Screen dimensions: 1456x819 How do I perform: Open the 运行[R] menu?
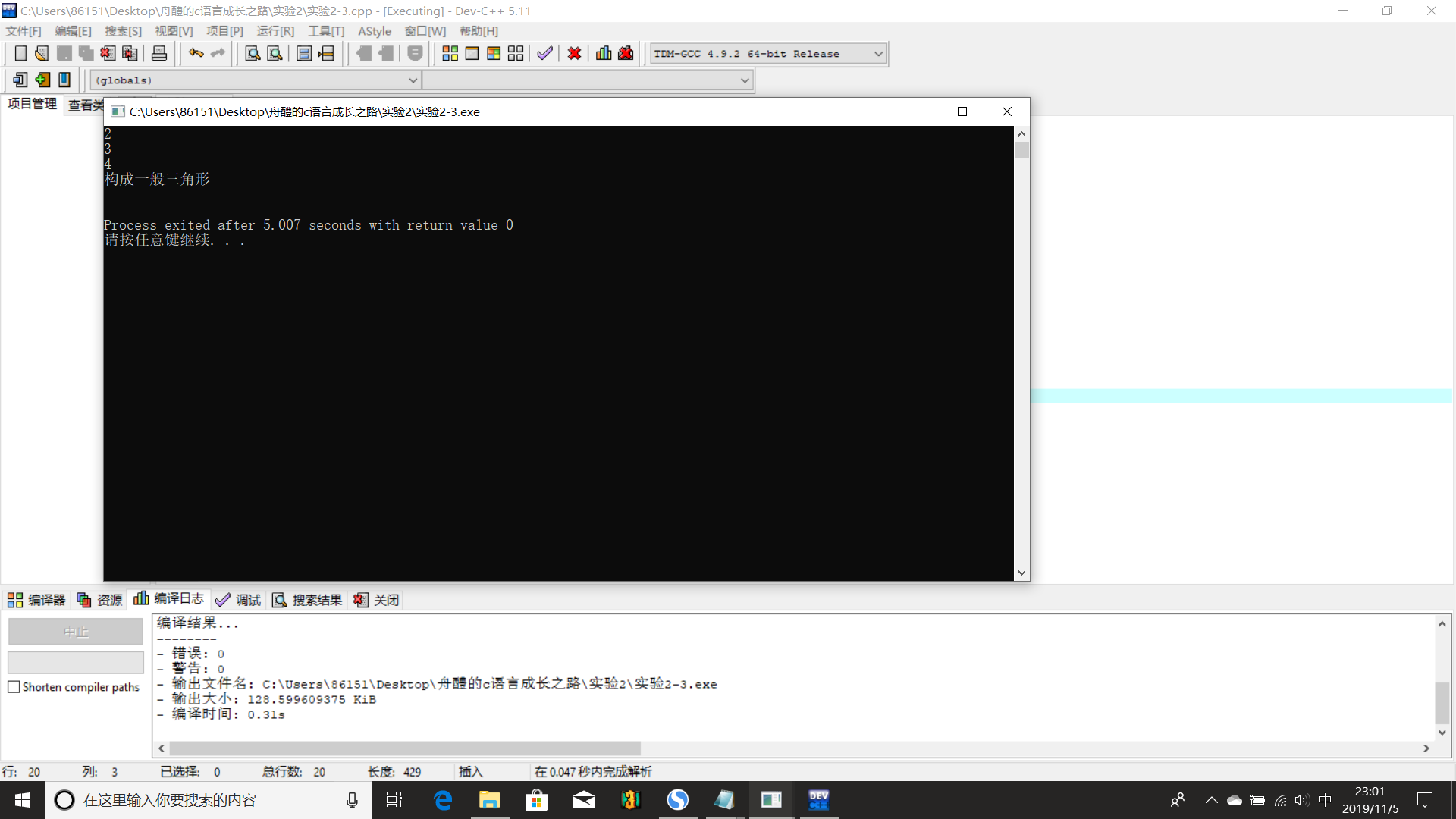pyautogui.click(x=275, y=31)
